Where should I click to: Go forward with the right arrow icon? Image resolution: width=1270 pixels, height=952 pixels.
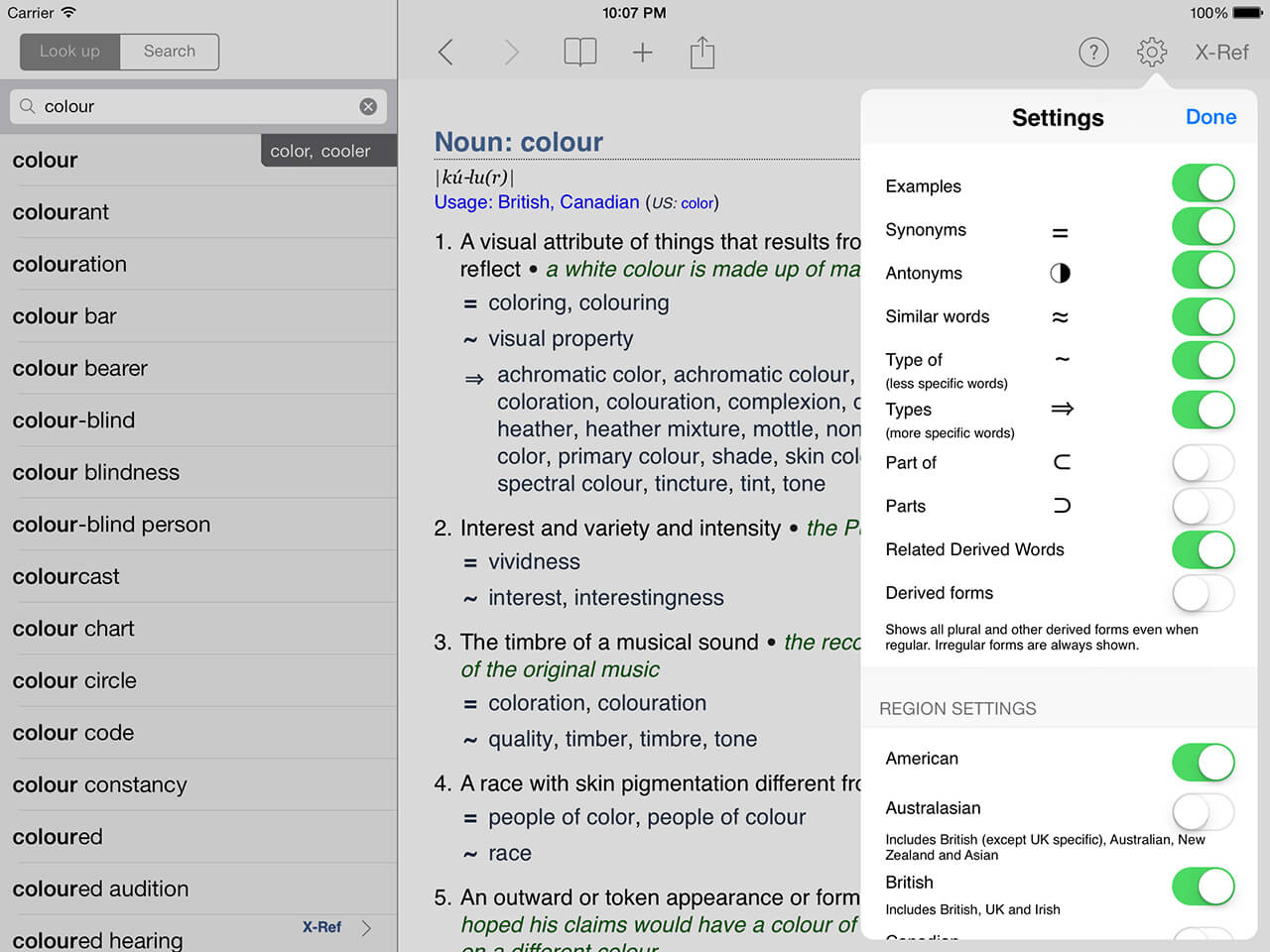pyautogui.click(x=511, y=53)
